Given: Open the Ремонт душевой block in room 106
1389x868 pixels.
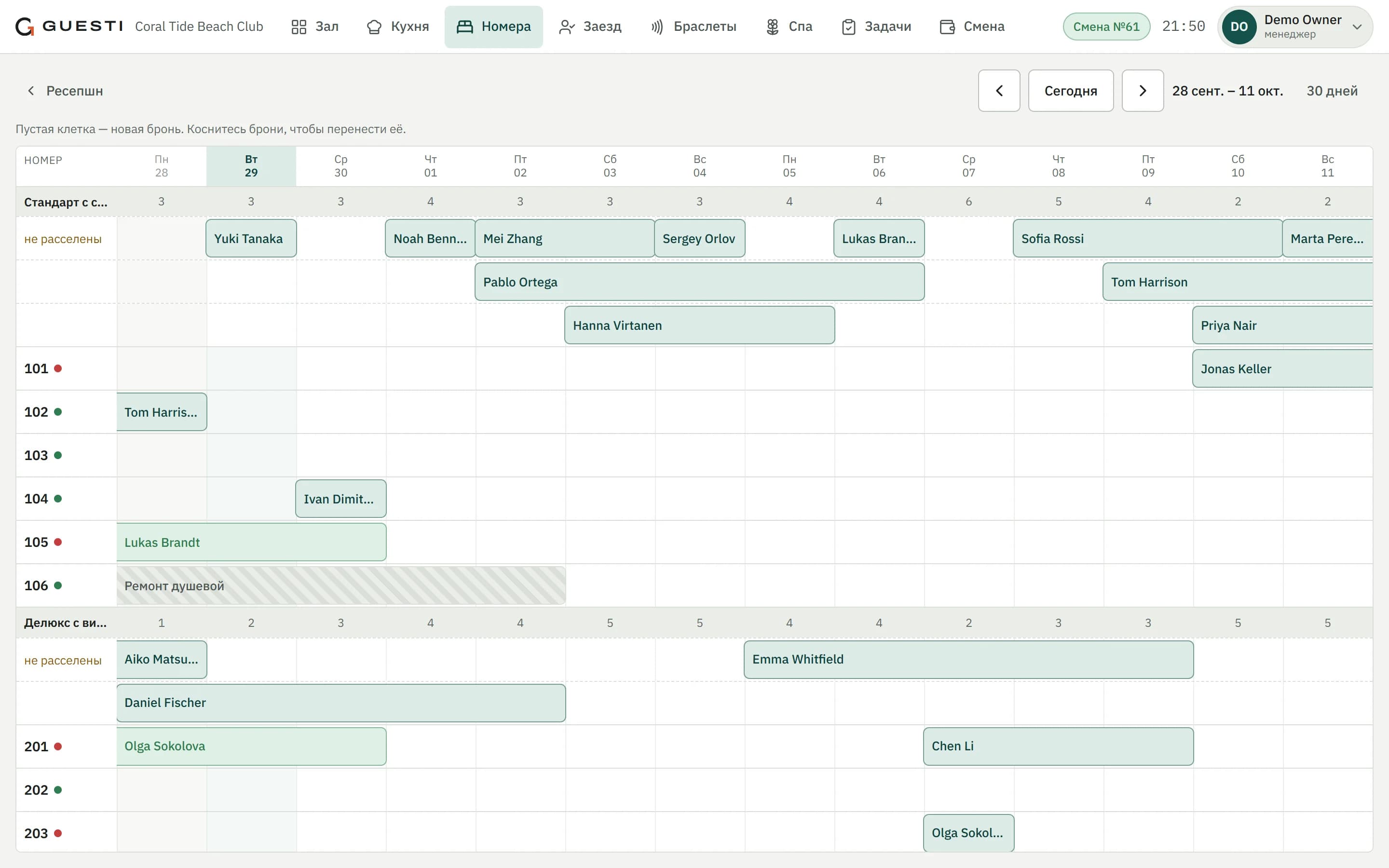Looking at the screenshot, I should tap(341, 585).
